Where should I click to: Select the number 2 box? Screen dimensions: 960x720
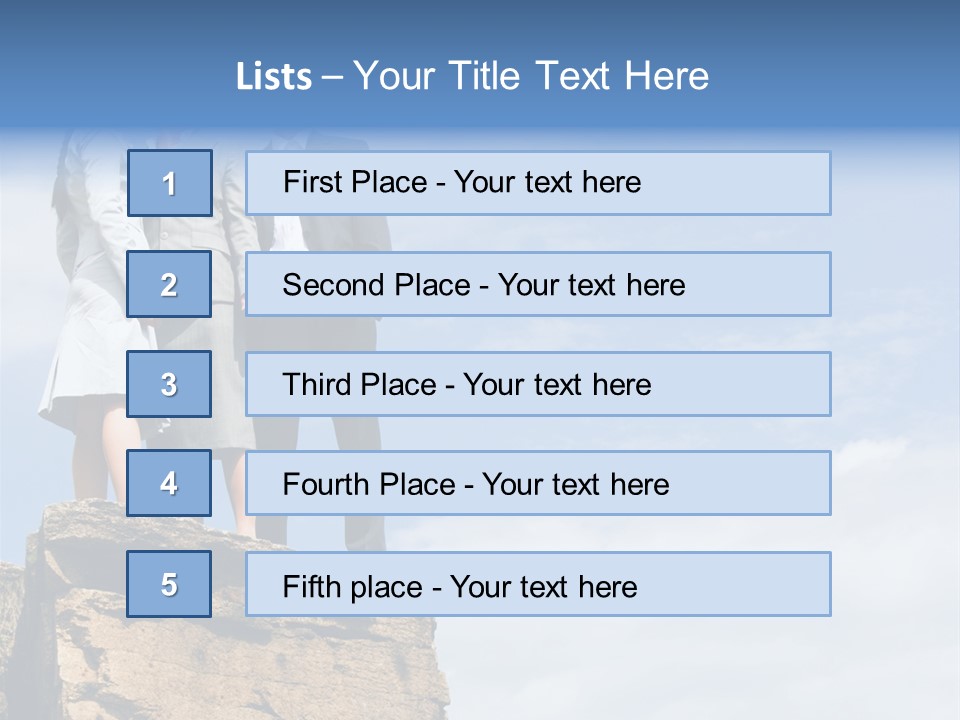[x=169, y=284]
